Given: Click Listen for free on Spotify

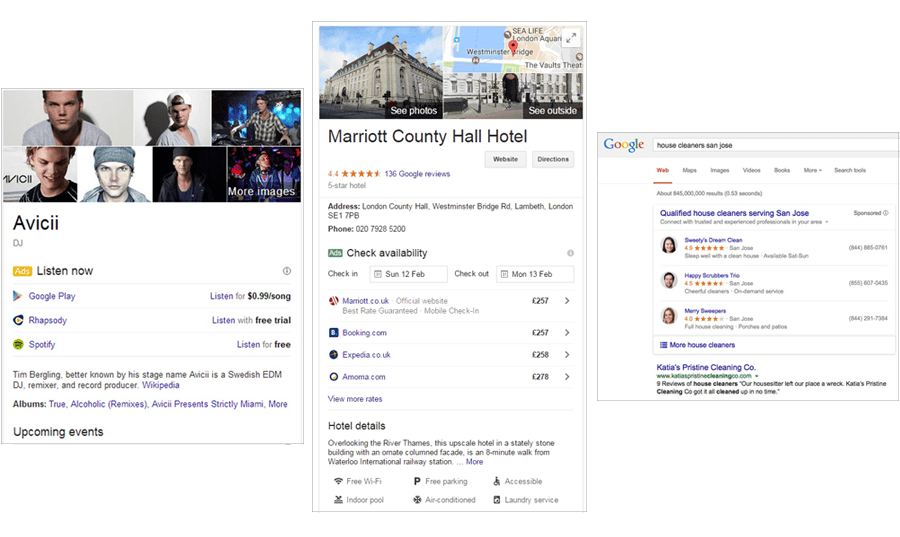Looking at the screenshot, I should (x=263, y=344).
